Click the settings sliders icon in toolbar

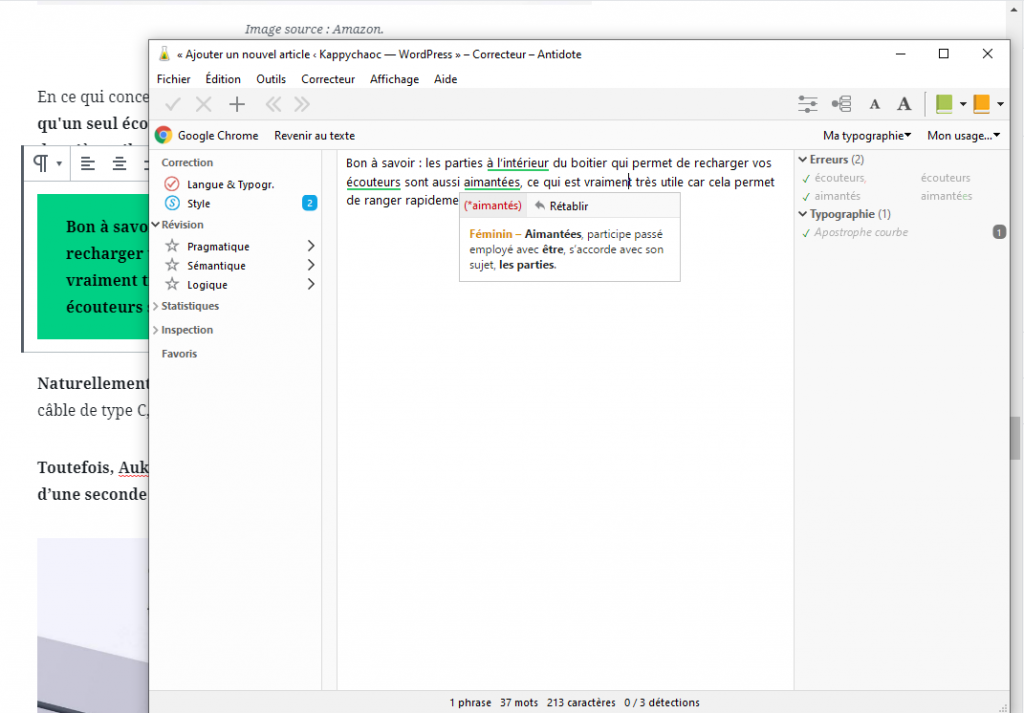coord(808,104)
